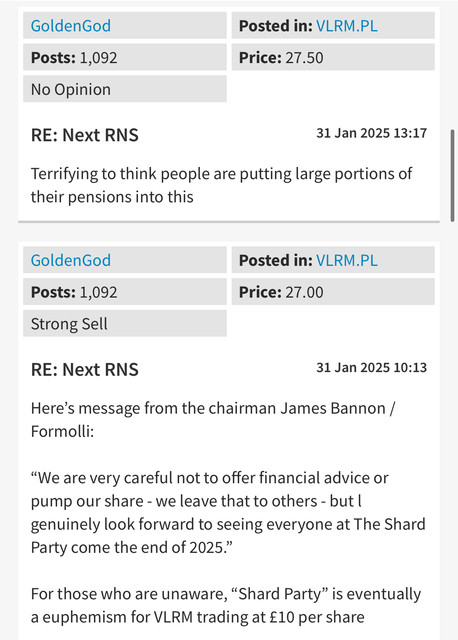Select the Strong Sell label

tap(125, 324)
